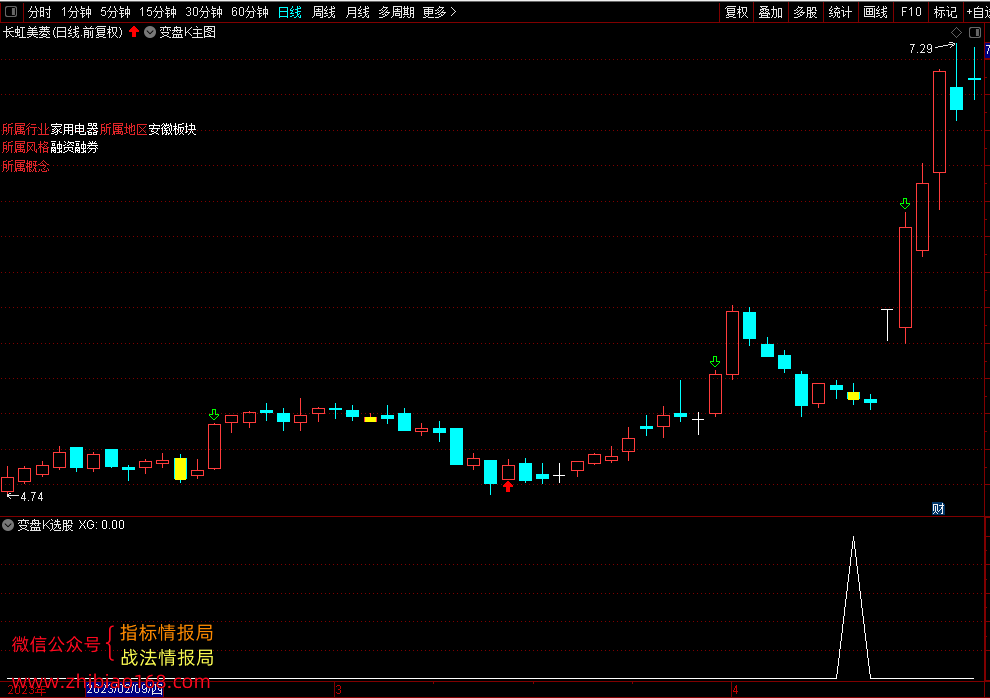The height and width of the screenshot is (698, 990).
Task: Switch to 日线 daily chart
Action: [290, 12]
